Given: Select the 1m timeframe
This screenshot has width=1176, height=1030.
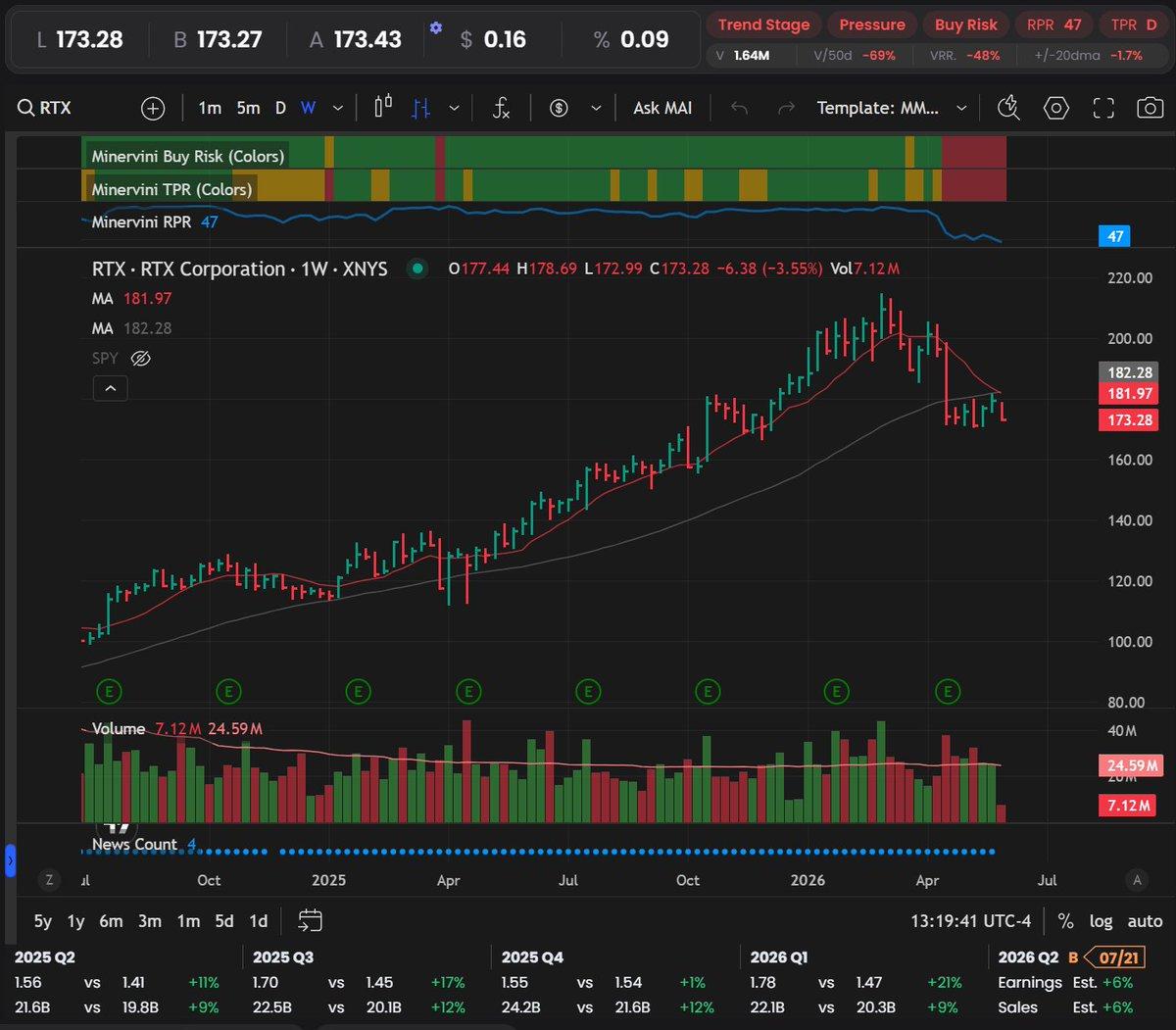Looking at the screenshot, I should coord(210,108).
